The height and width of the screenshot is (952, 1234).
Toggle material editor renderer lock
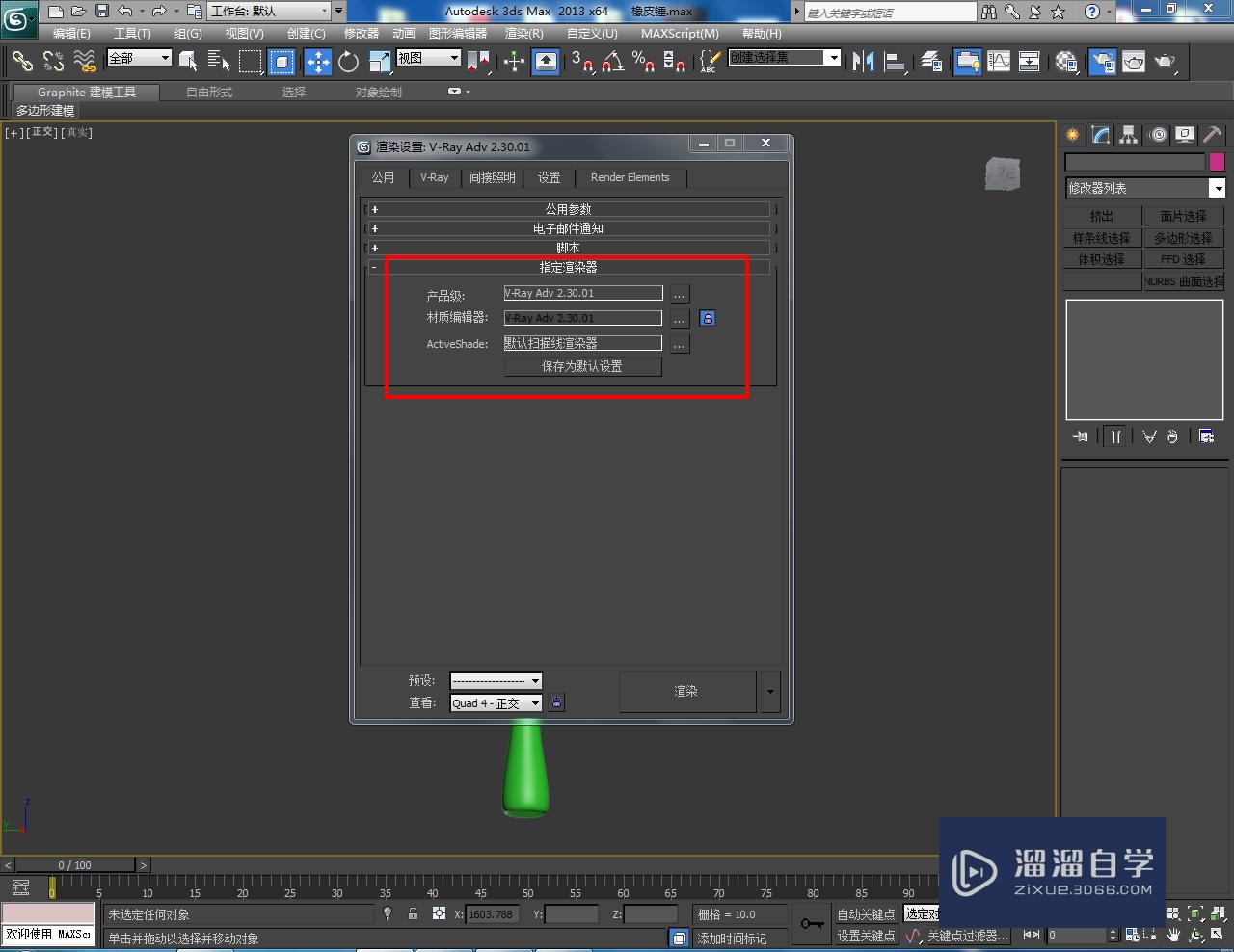708,318
